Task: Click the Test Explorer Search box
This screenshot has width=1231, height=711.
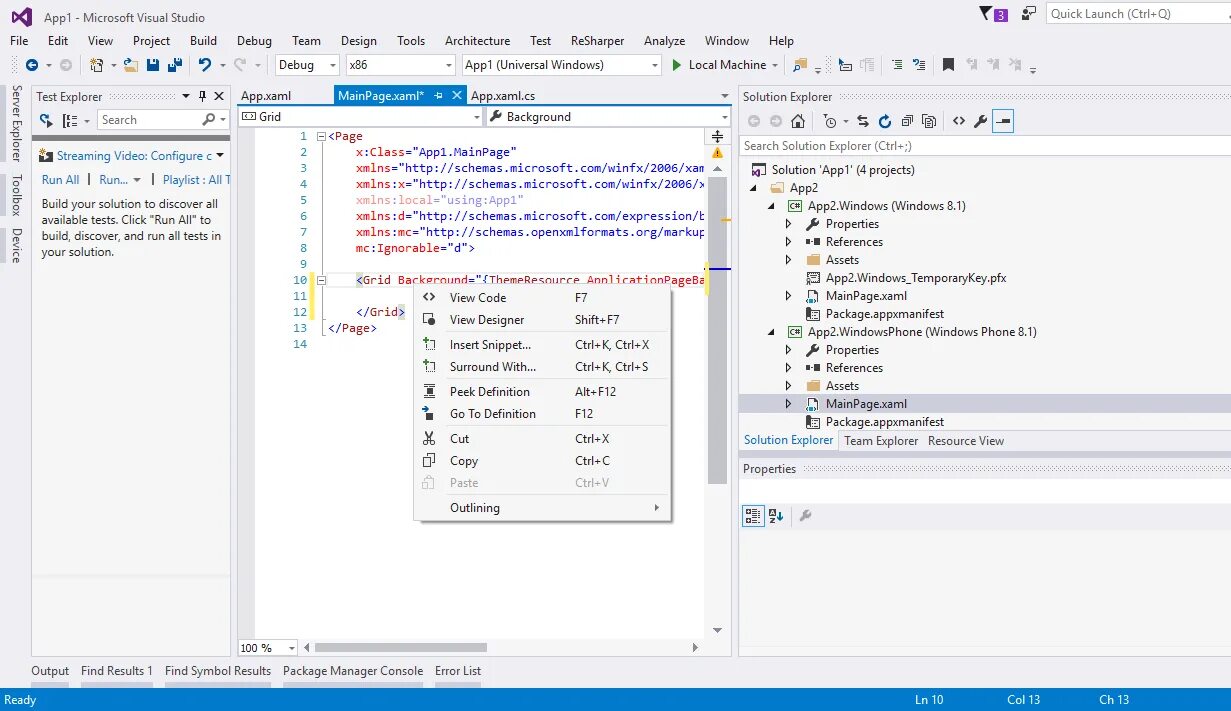Action: 163,120
